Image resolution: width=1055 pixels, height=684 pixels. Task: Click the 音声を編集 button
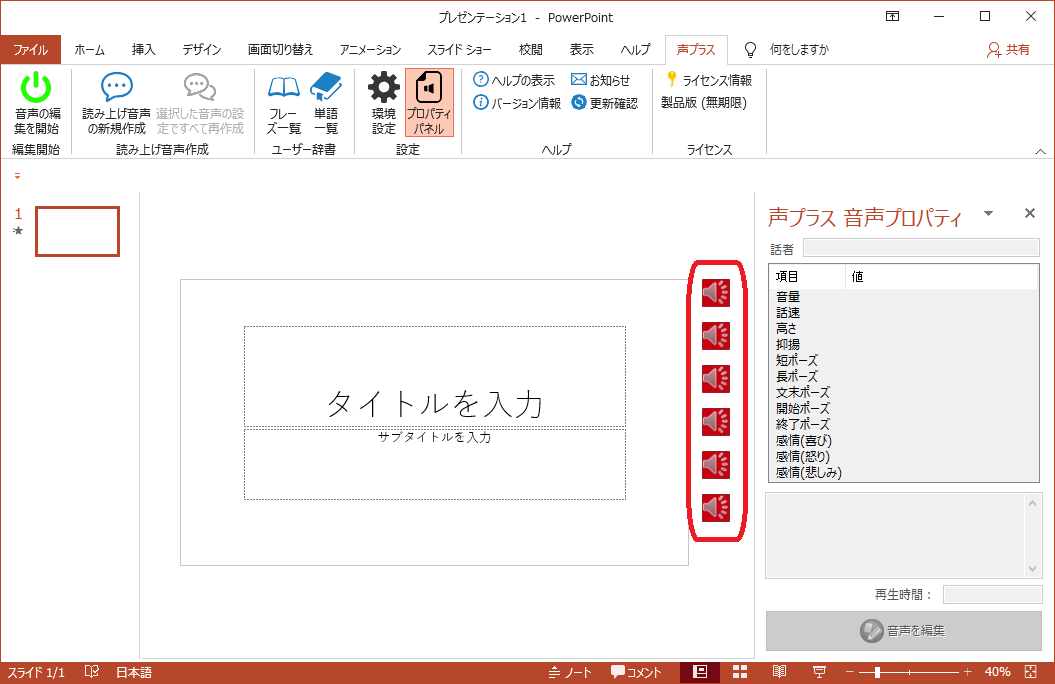click(904, 631)
